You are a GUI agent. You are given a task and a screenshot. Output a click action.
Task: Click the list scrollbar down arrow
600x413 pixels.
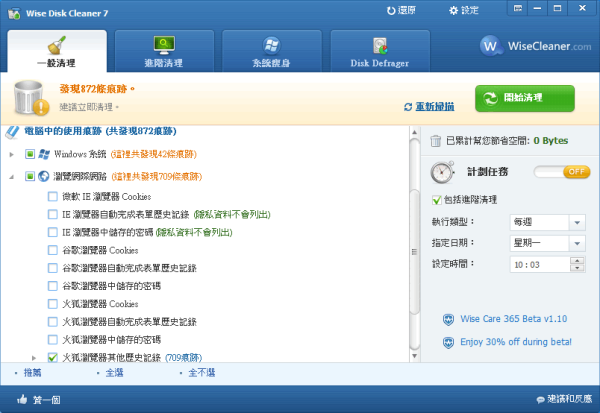click(x=414, y=356)
